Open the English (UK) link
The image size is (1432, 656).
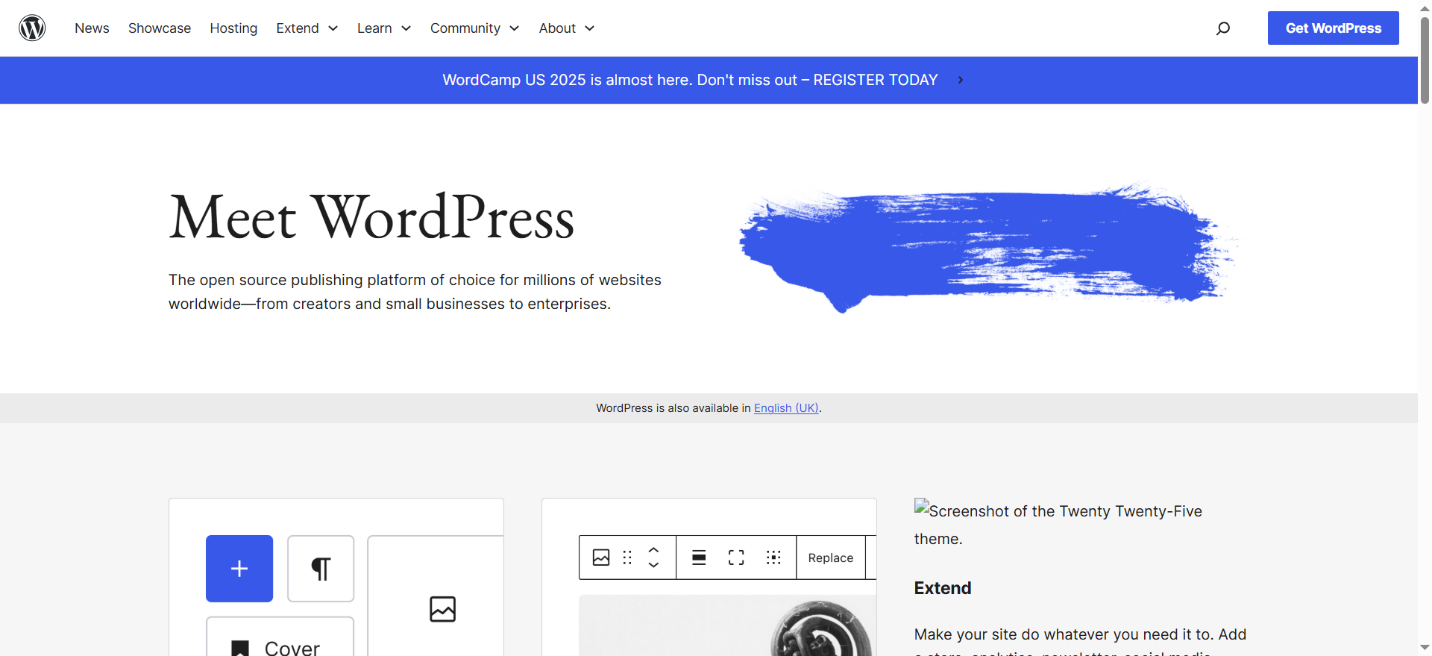point(786,408)
